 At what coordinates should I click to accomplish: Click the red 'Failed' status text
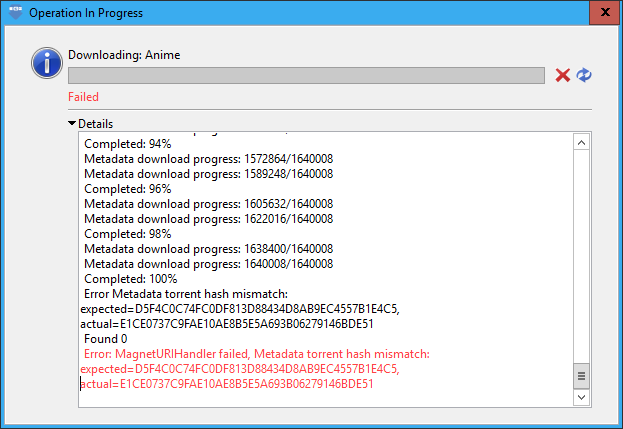point(83,97)
